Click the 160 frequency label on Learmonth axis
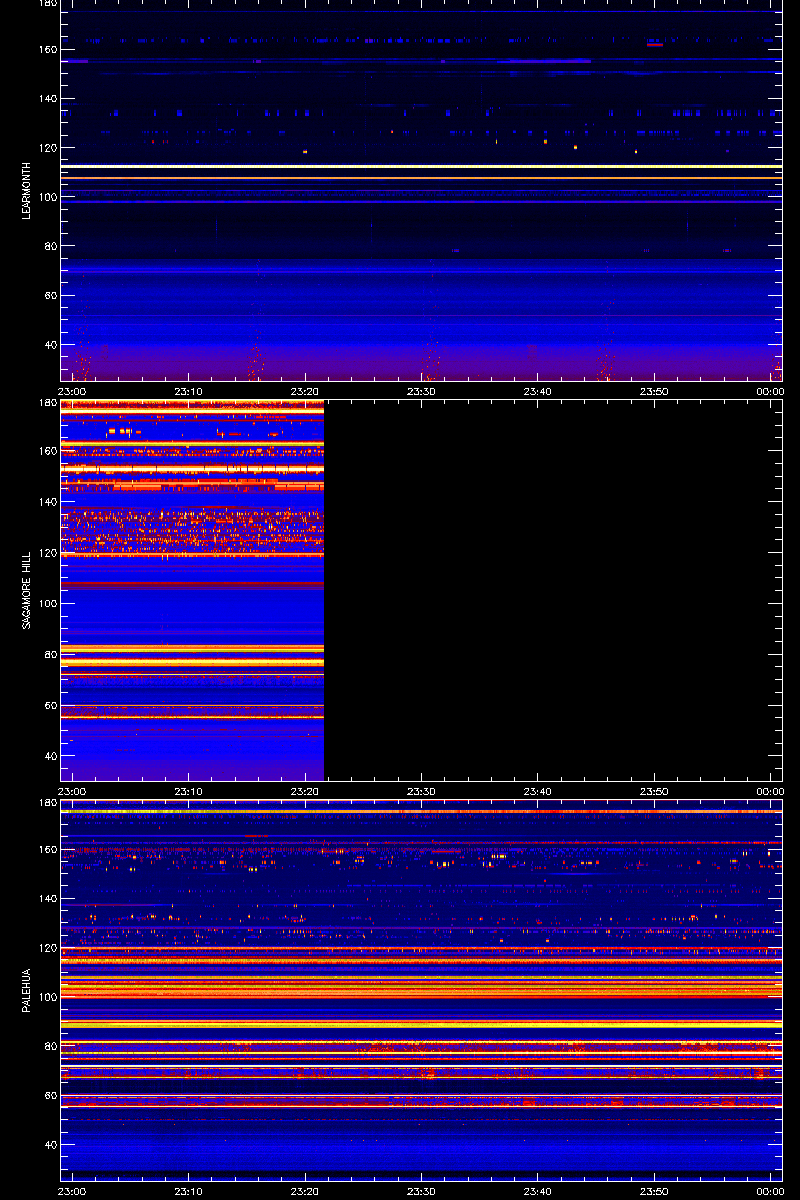 click(48, 50)
